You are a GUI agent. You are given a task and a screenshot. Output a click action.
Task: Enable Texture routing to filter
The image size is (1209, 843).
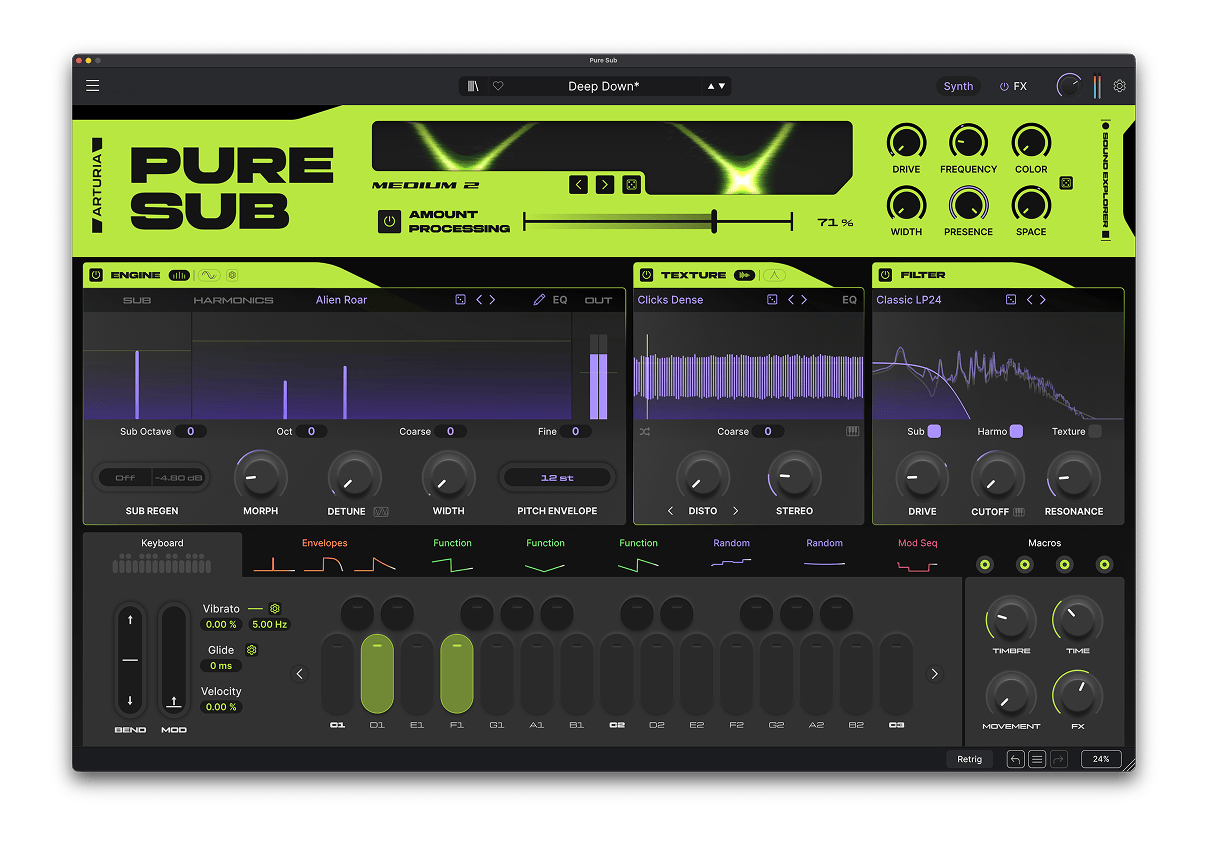point(1095,432)
